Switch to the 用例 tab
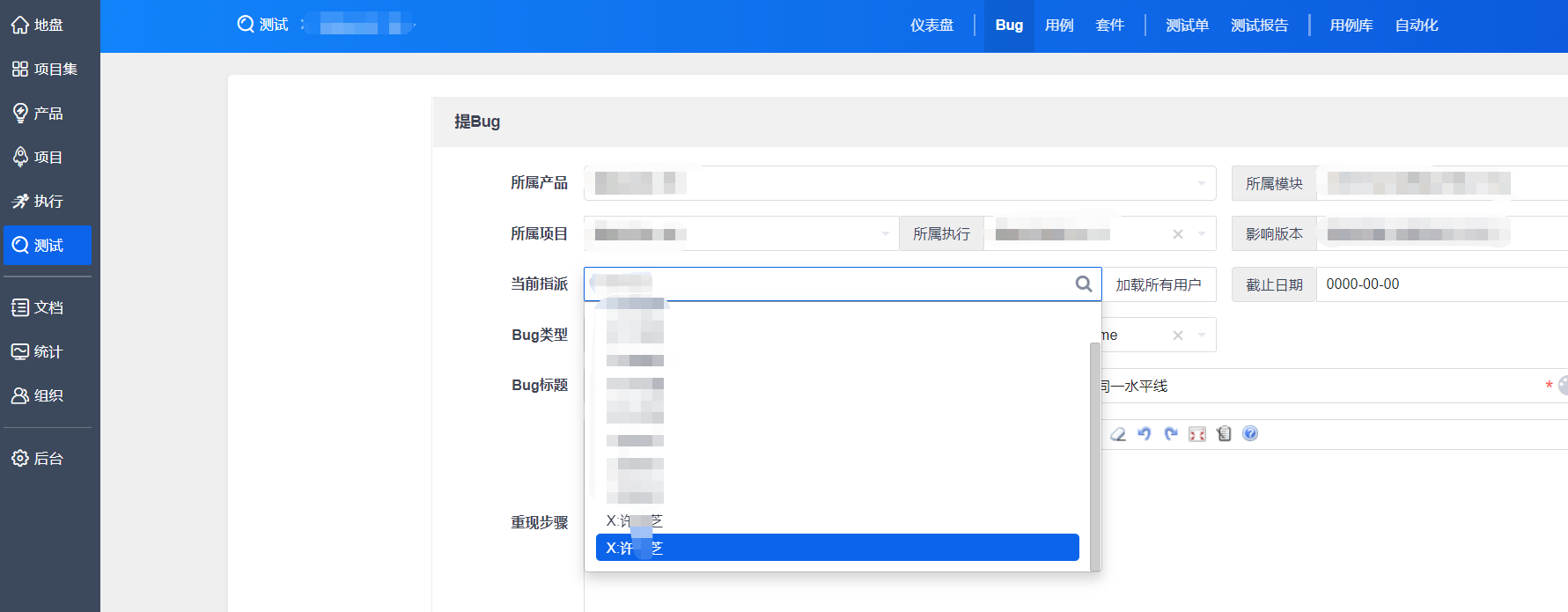1568x612 pixels. 1059,26
